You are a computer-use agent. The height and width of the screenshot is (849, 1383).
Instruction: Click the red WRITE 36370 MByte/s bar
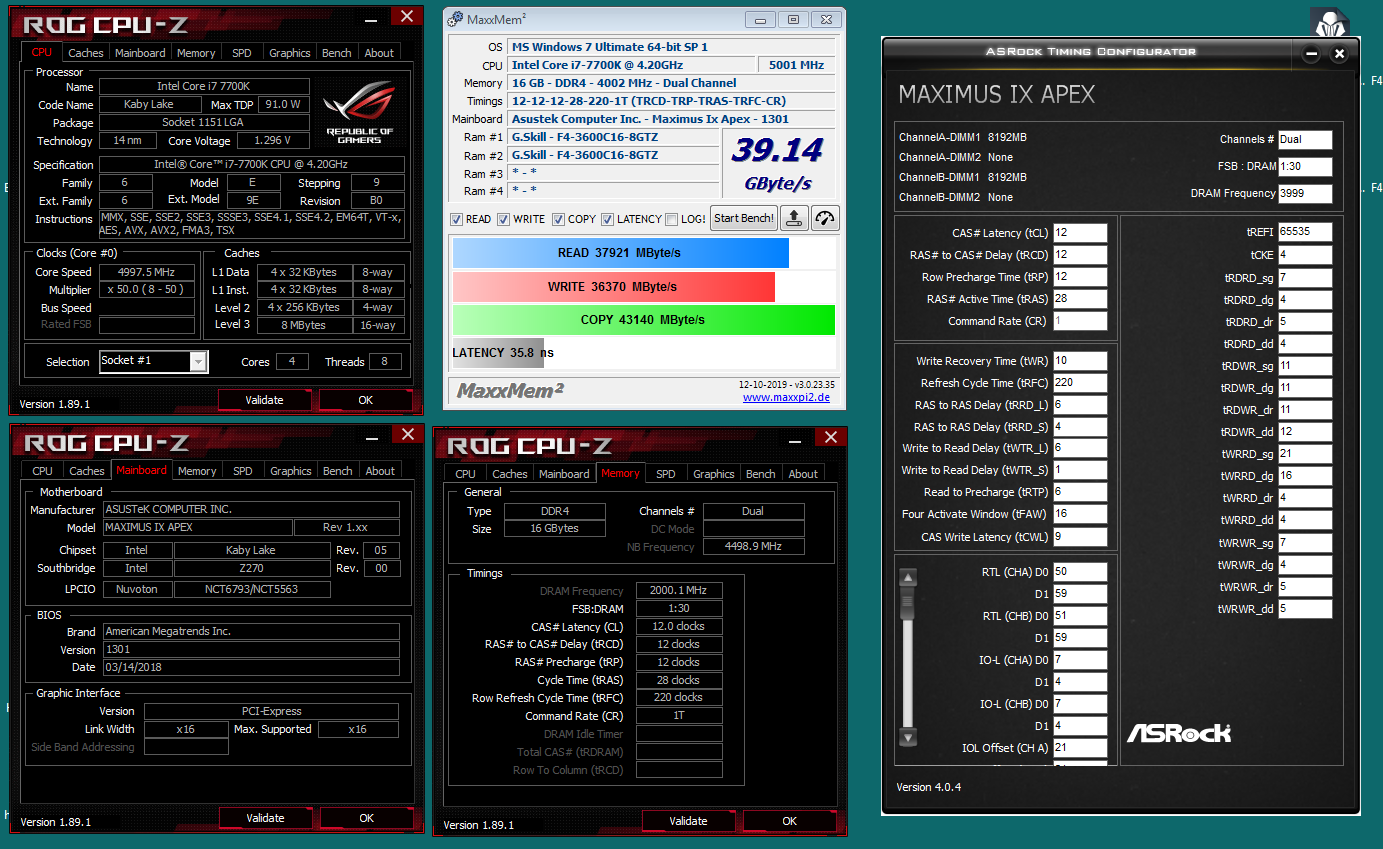(613, 287)
